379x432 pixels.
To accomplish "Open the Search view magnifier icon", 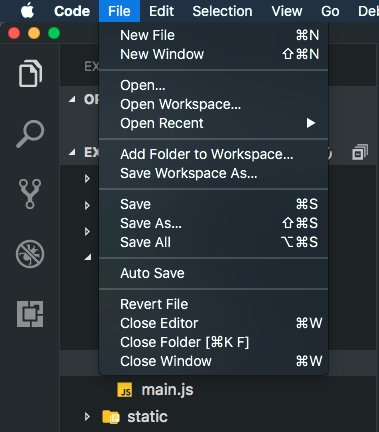I will (30, 134).
